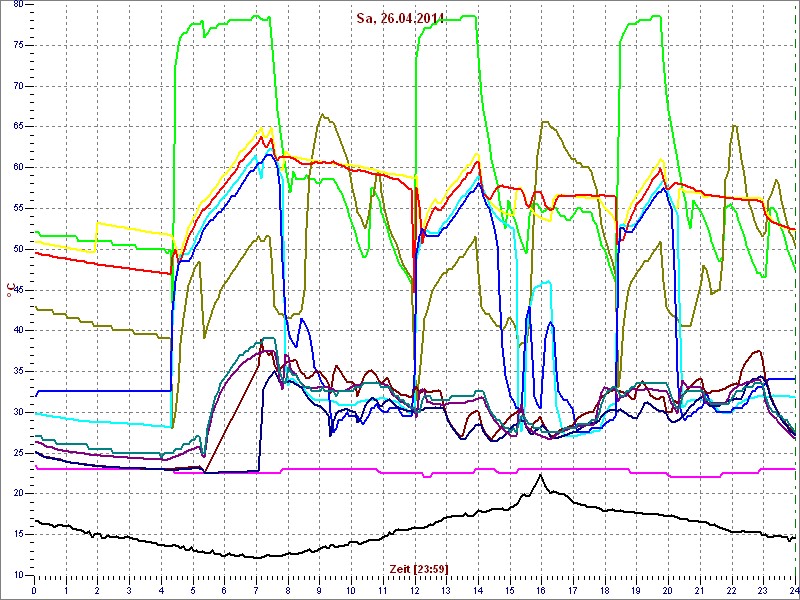Select hour 8 on the time axis
The height and width of the screenshot is (600, 800).
[287, 590]
